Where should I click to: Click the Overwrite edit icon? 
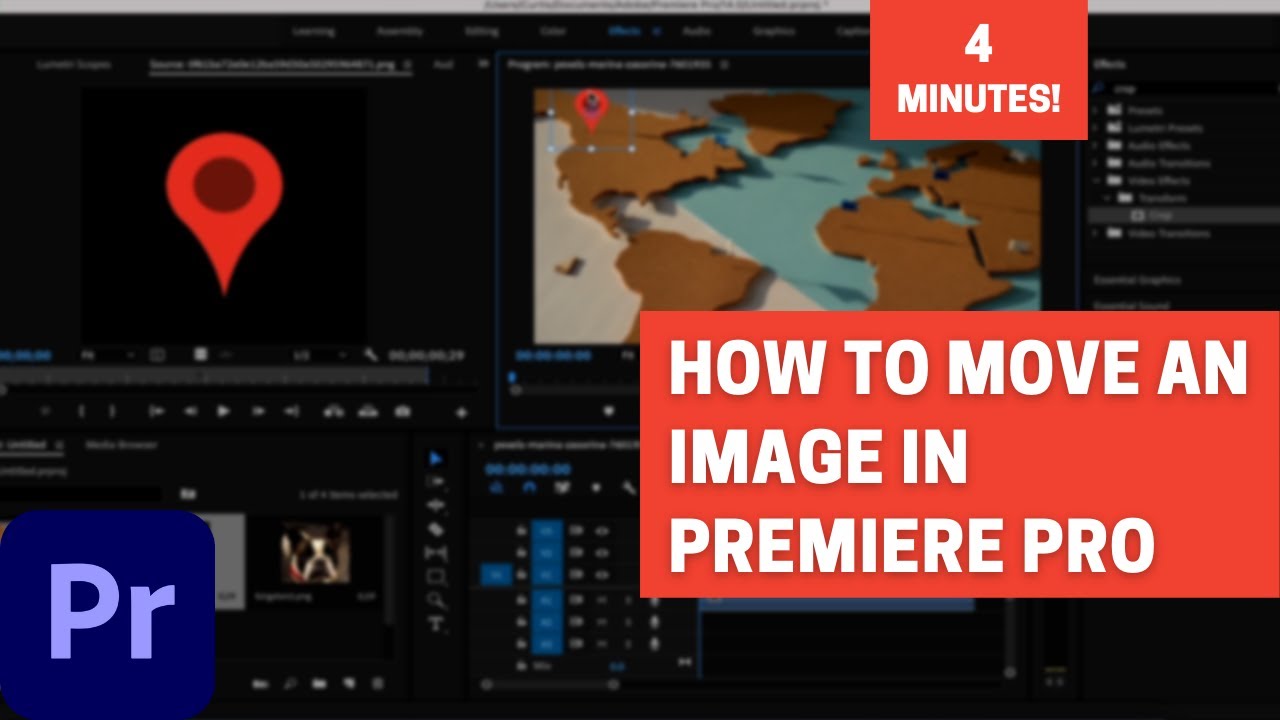tap(368, 411)
